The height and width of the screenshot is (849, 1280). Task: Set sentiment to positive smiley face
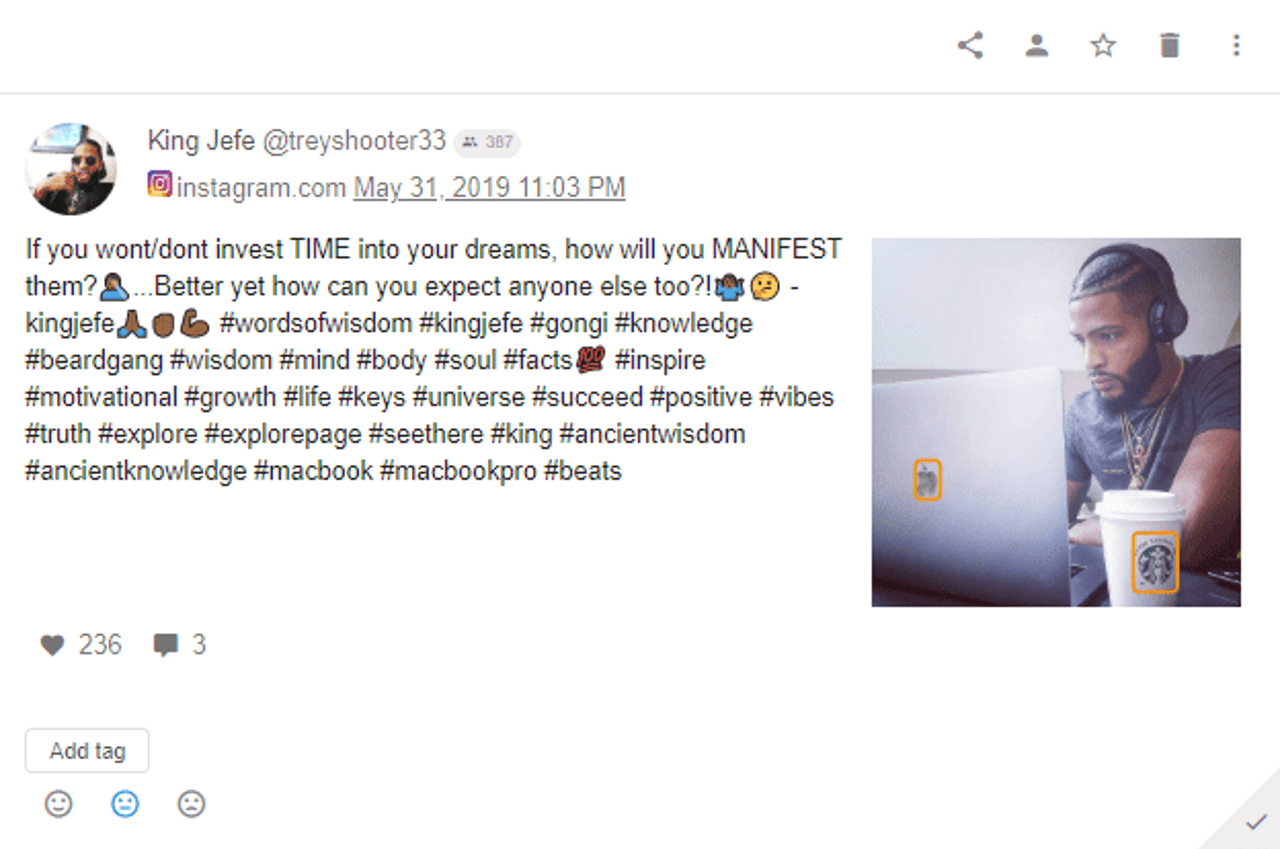[59, 804]
